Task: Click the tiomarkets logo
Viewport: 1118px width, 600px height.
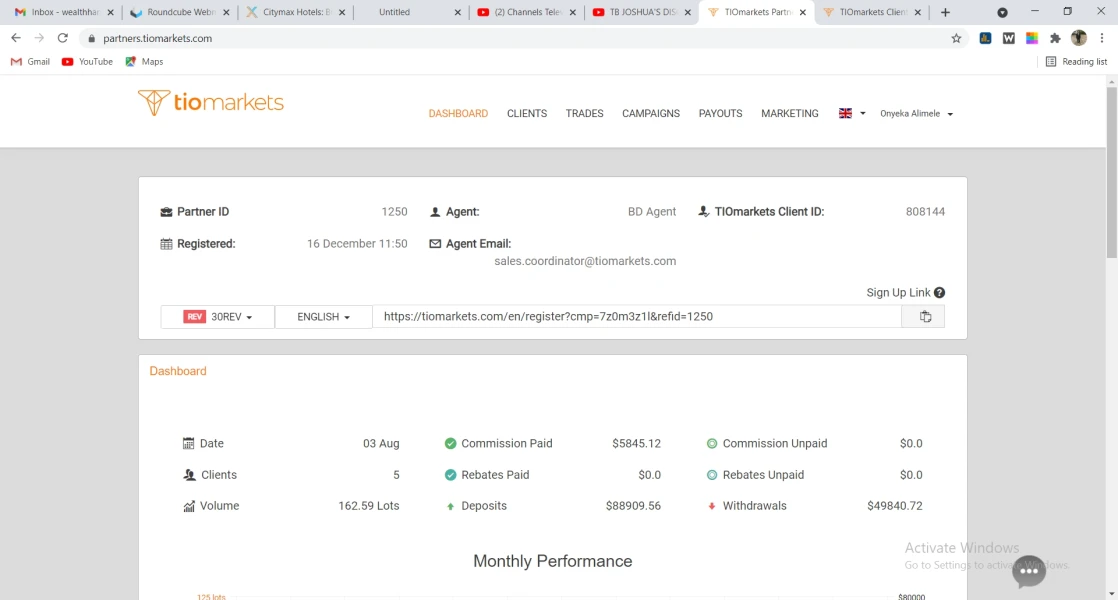Action: click(x=210, y=103)
